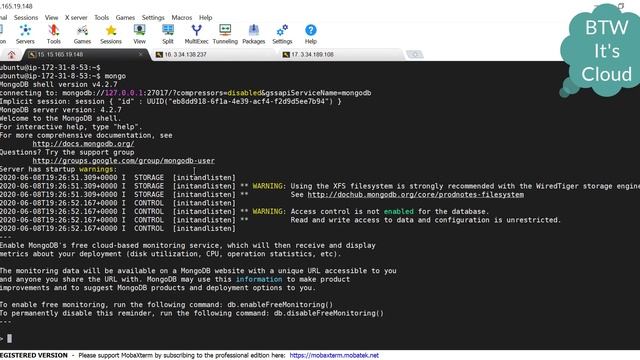Viewport: 640px width, 360px height.
Task: Click the 'Access control is not enabled' warning
Action: click(x=389, y=211)
